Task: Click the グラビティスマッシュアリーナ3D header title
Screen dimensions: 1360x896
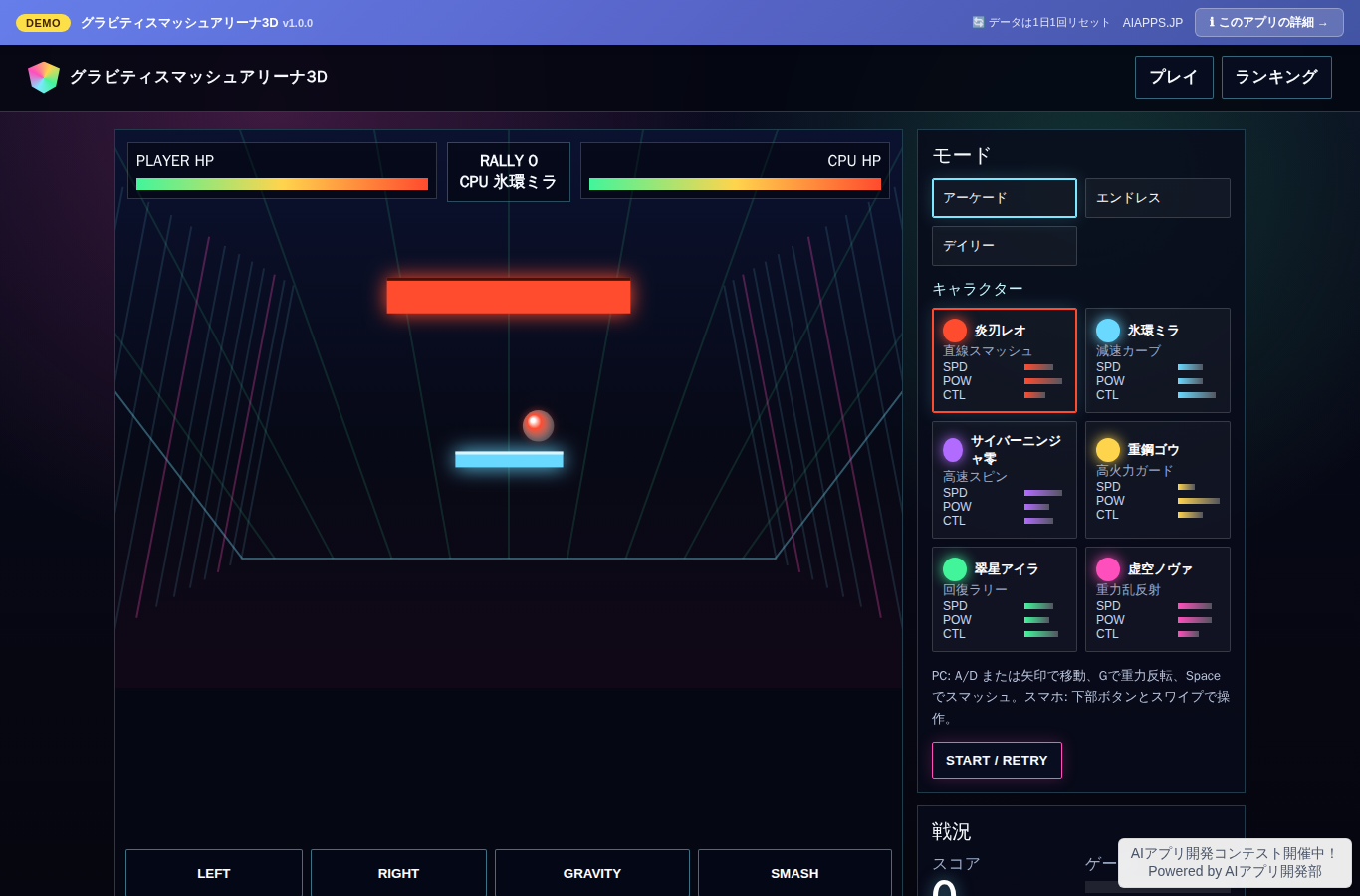Action: point(198,77)
